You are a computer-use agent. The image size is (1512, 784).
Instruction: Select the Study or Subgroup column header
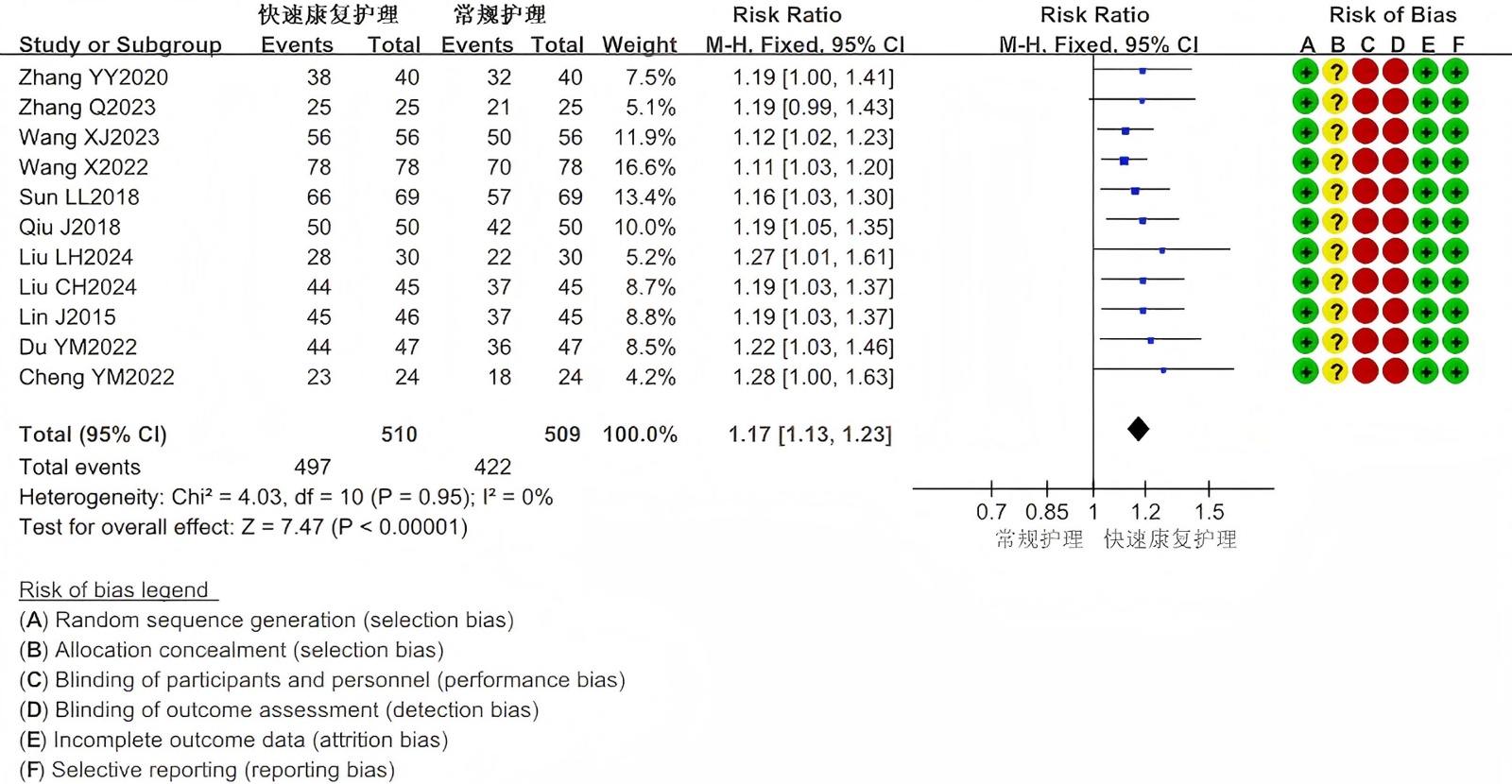[x=120, y=44]
